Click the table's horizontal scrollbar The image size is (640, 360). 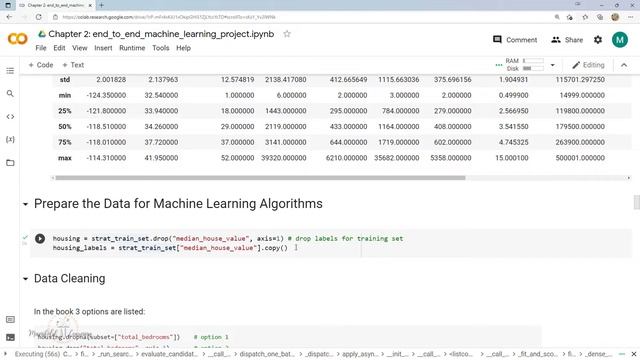260,178
